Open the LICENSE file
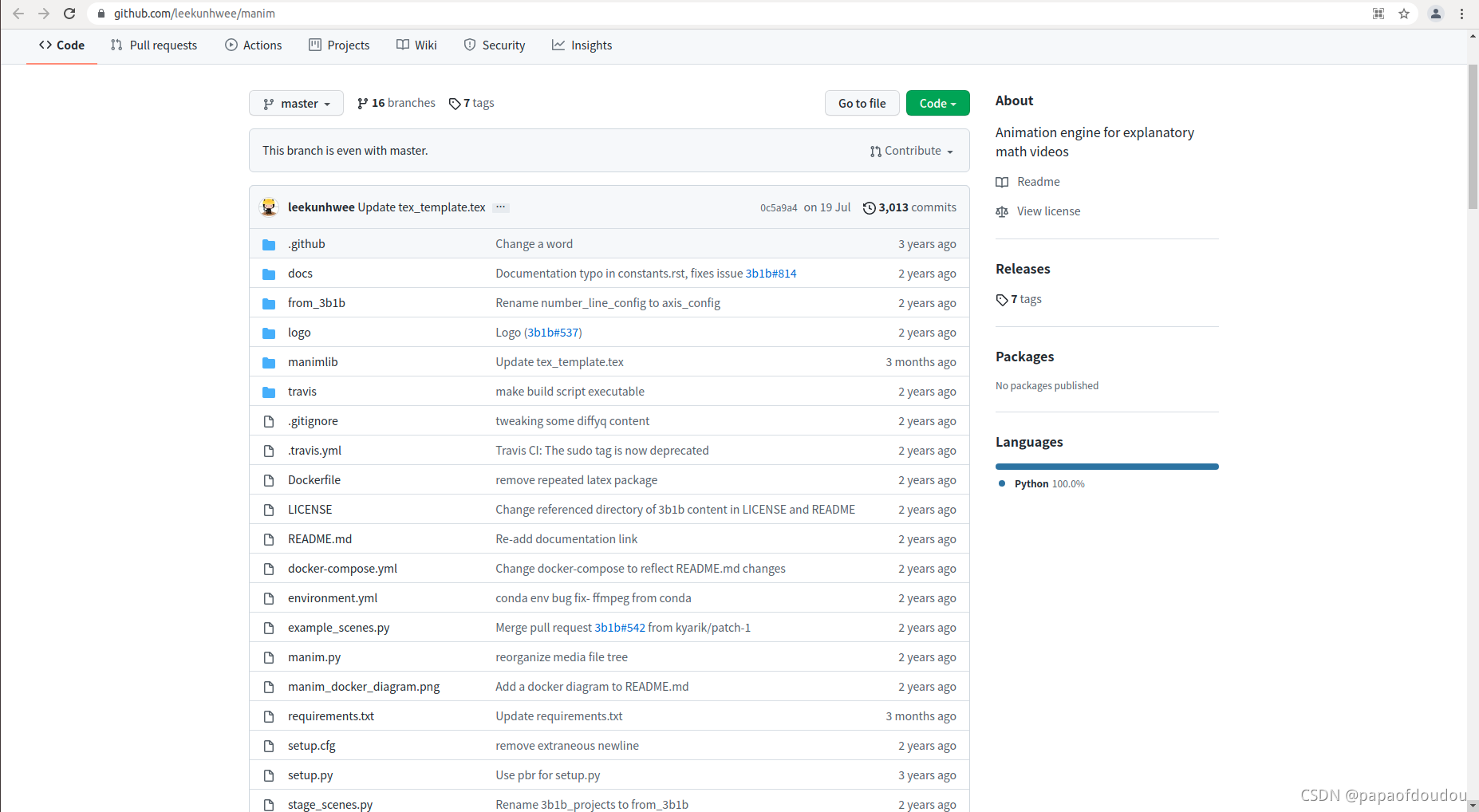 click(310, 510)
